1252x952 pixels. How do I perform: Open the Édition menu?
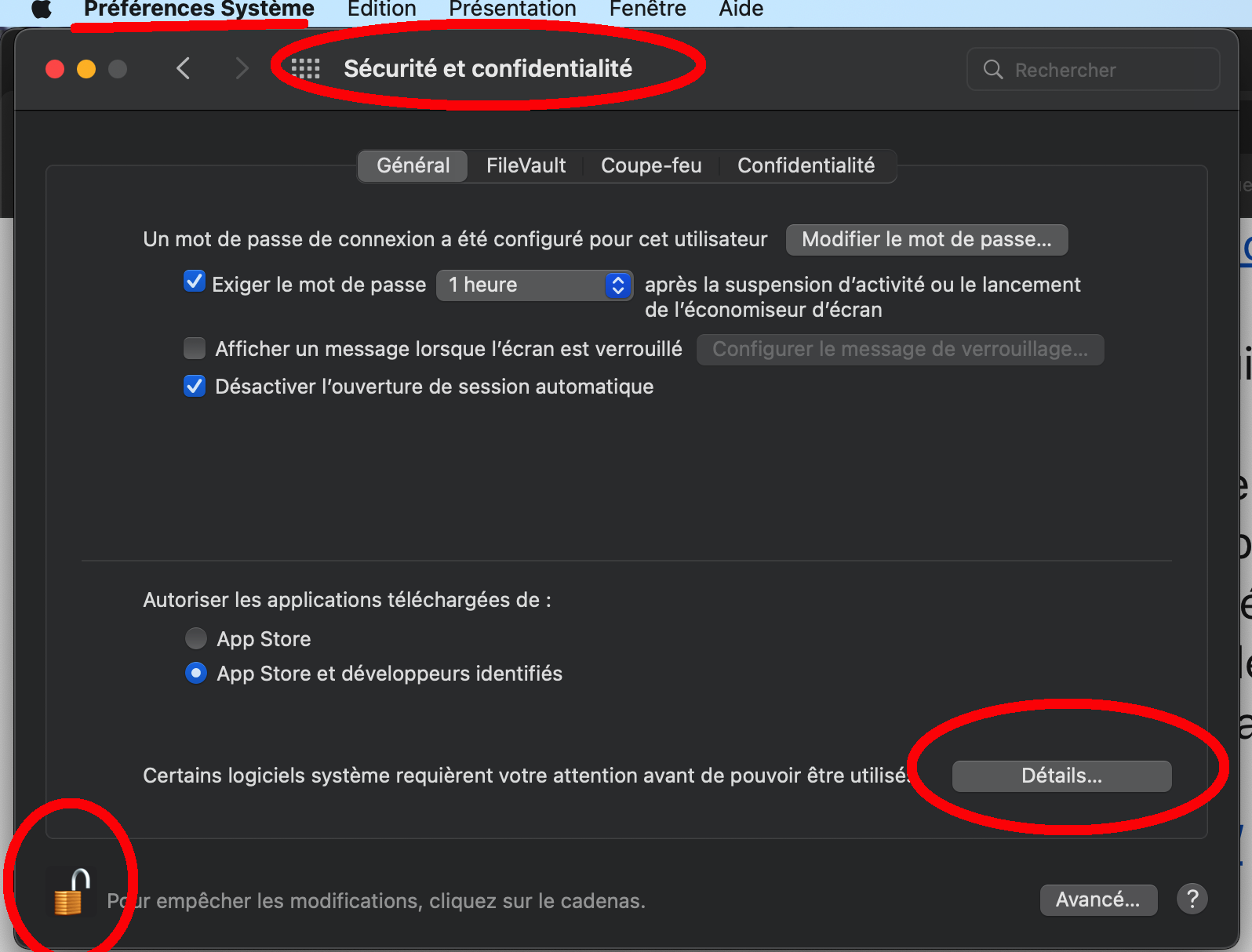click(382, 9)
